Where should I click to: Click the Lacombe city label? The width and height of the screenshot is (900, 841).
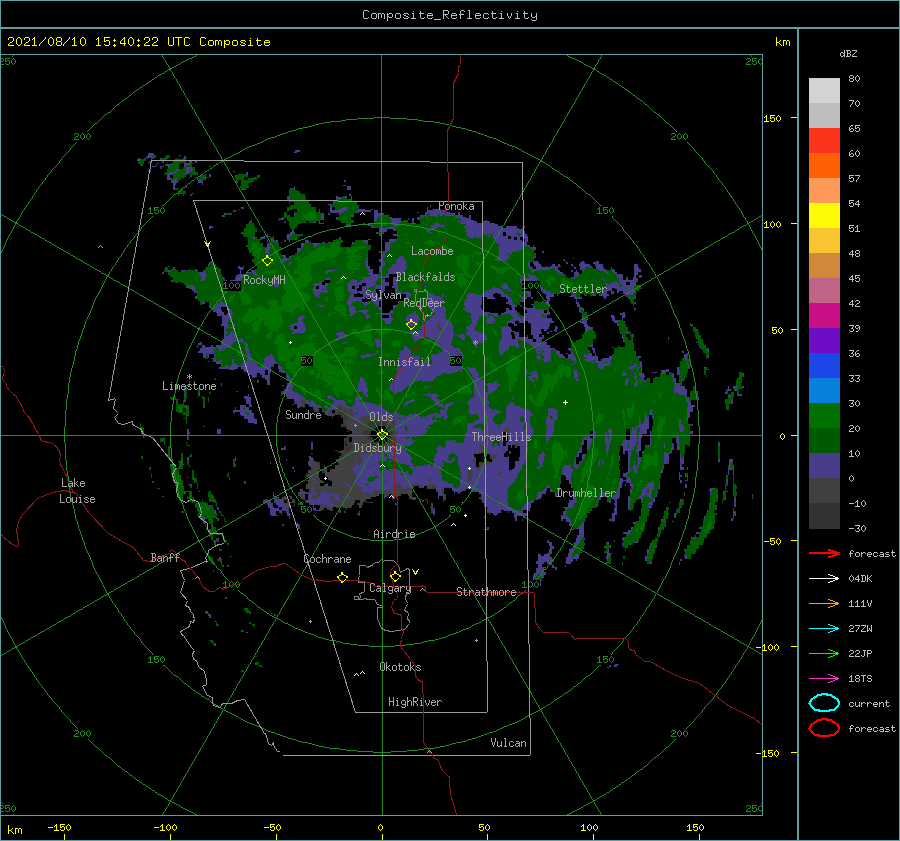tap(432, 251)
